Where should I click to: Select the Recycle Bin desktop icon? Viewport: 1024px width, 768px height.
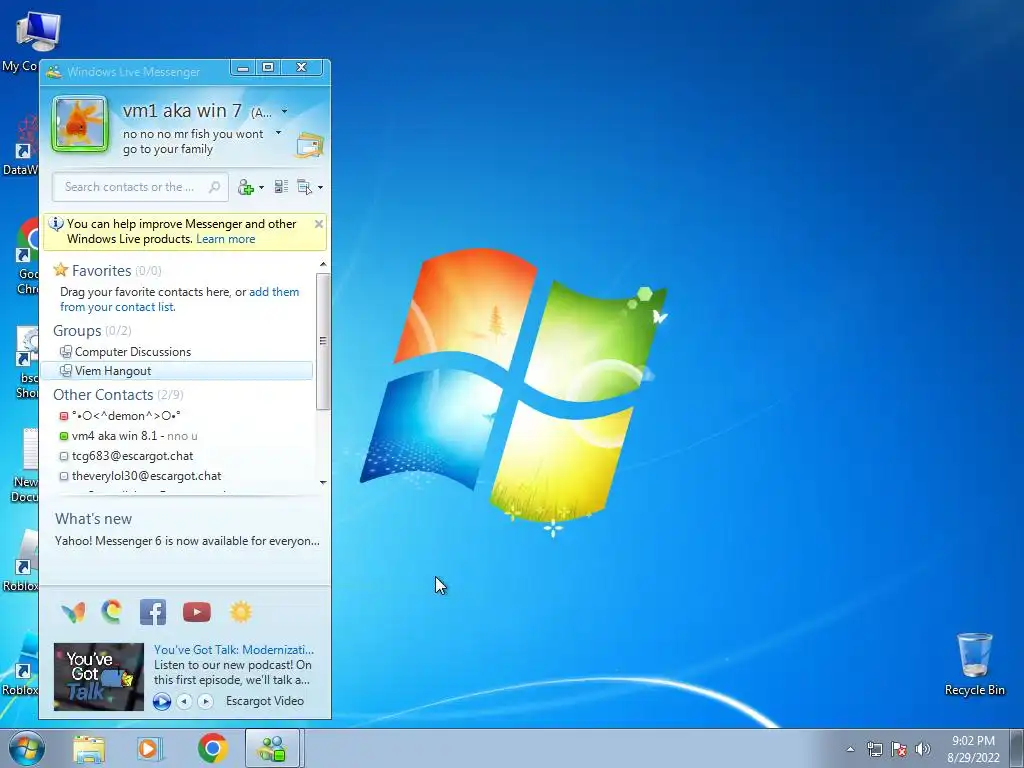pos(974,664)
